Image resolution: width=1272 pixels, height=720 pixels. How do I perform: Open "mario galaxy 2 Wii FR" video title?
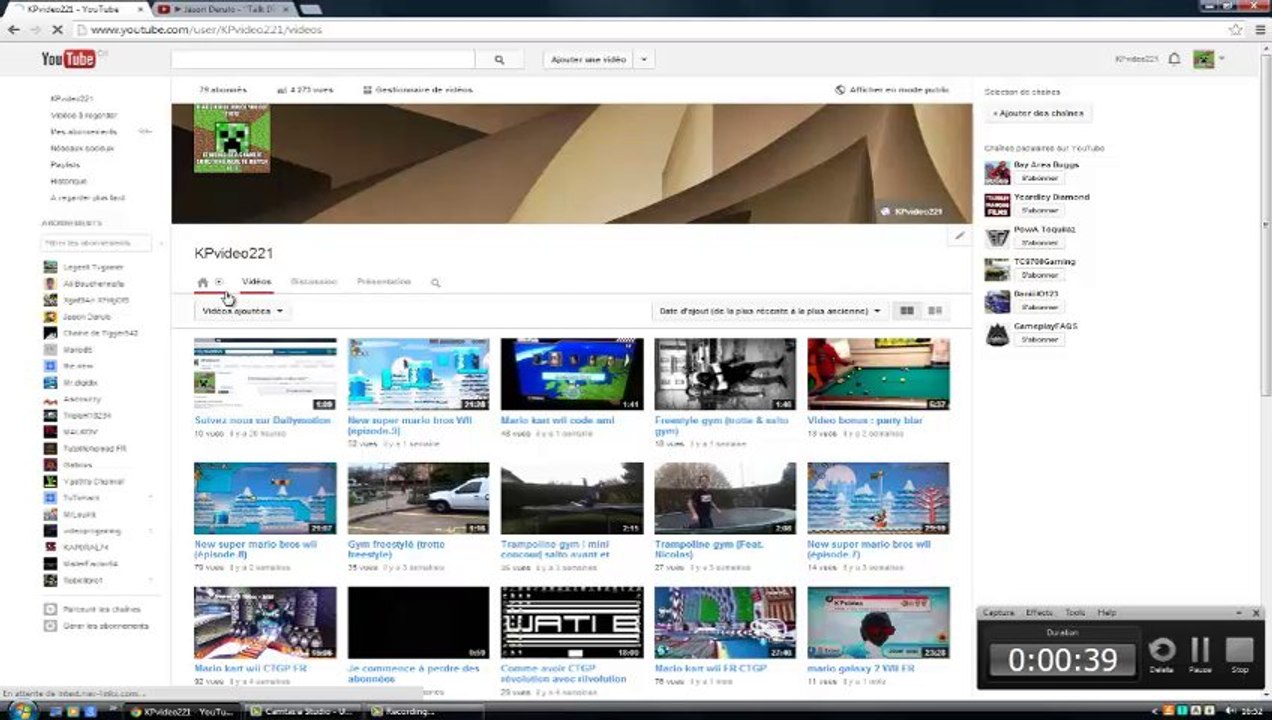(x=861, y=668)
